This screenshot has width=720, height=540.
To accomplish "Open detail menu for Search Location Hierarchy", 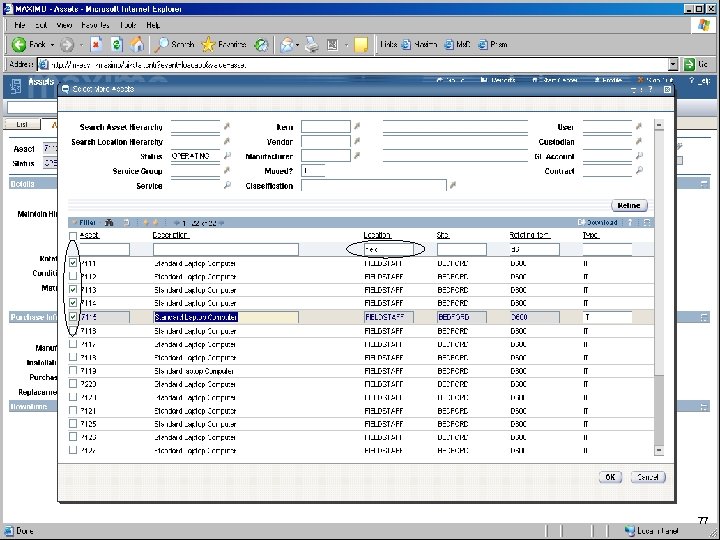I will point(227,141).
